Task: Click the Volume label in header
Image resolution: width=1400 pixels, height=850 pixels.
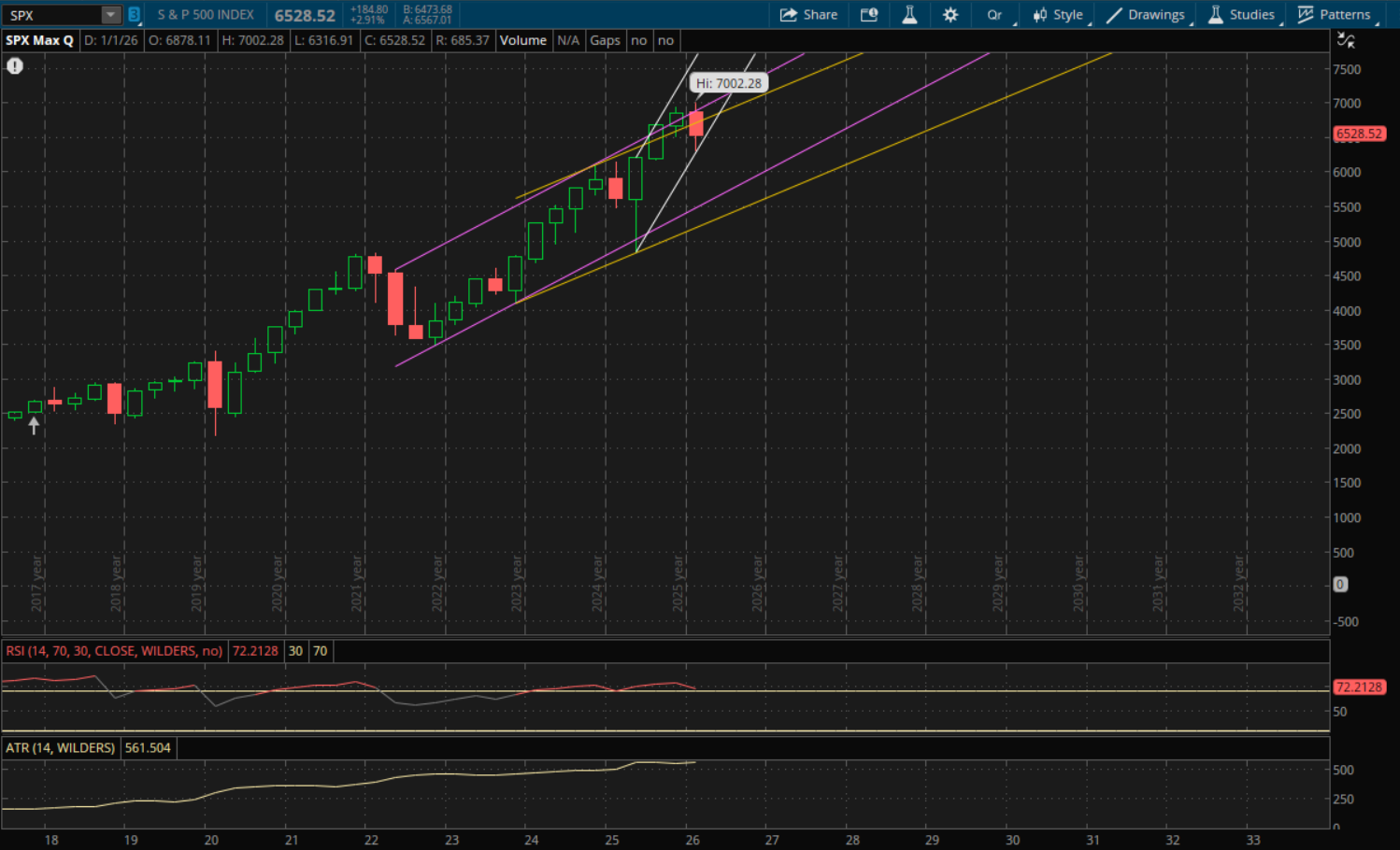Action: coord(522,40)
